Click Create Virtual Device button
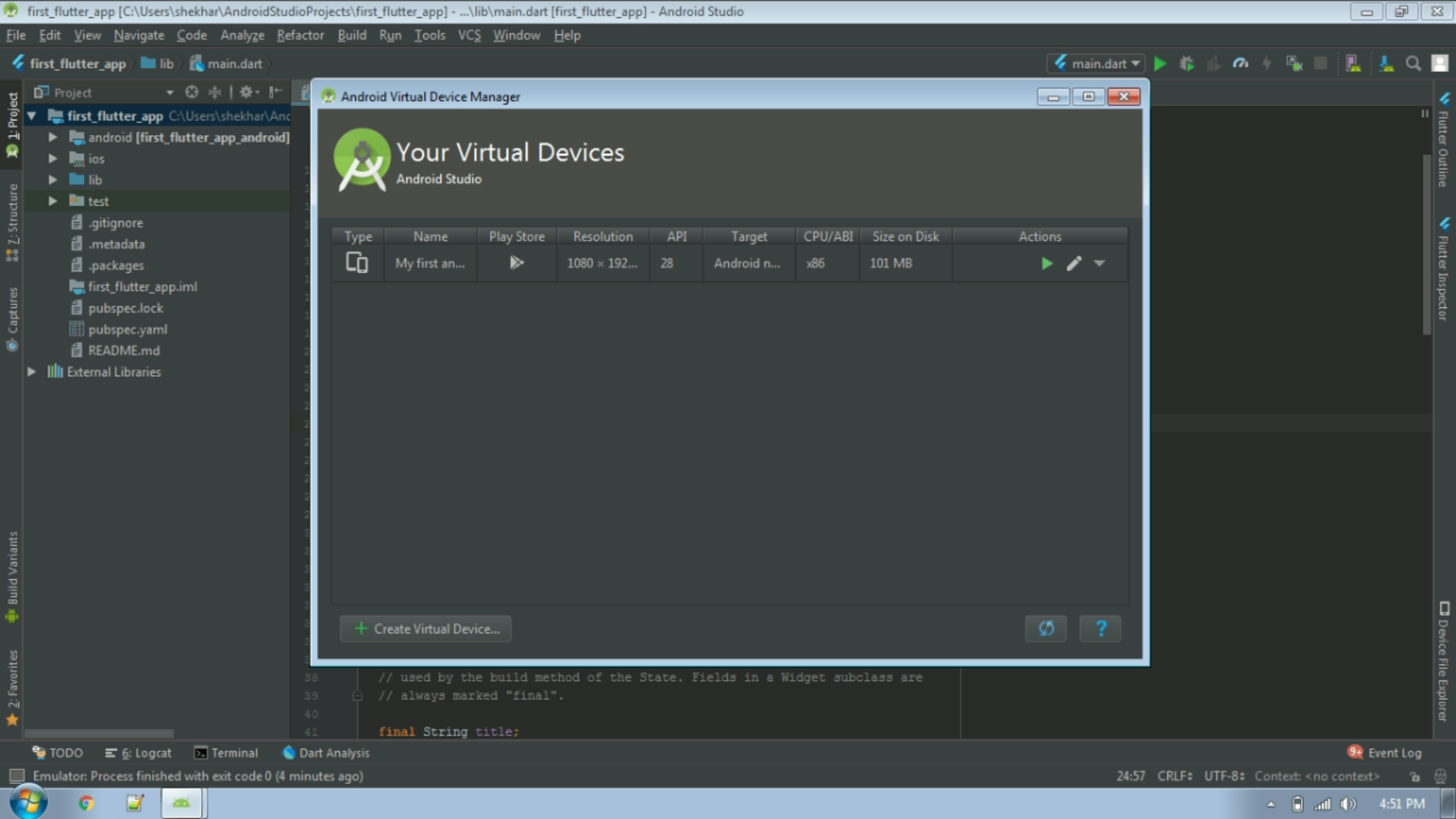The image size is (1456, 819). (426, 629)
